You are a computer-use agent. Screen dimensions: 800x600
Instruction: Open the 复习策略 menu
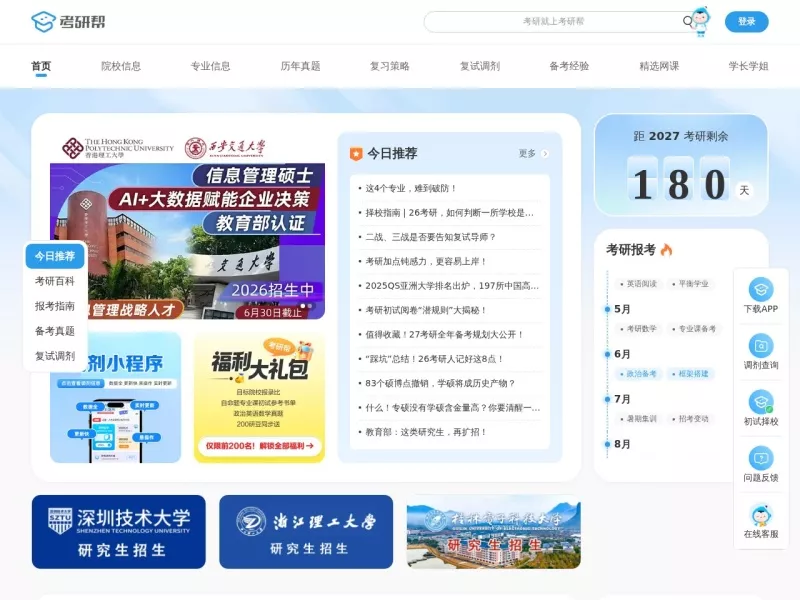coord(390,66)
